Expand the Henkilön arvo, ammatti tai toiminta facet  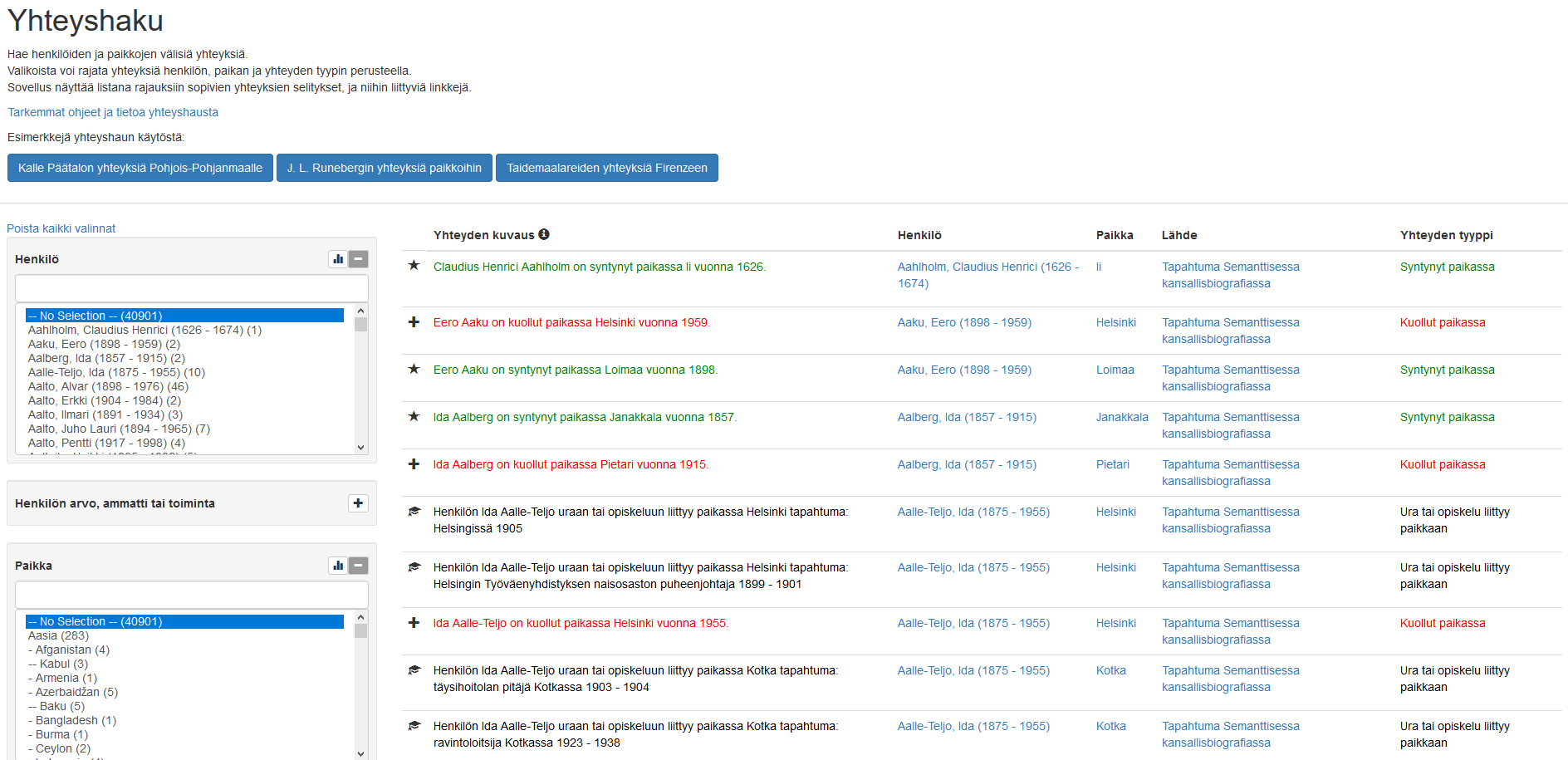pos(358,503)
